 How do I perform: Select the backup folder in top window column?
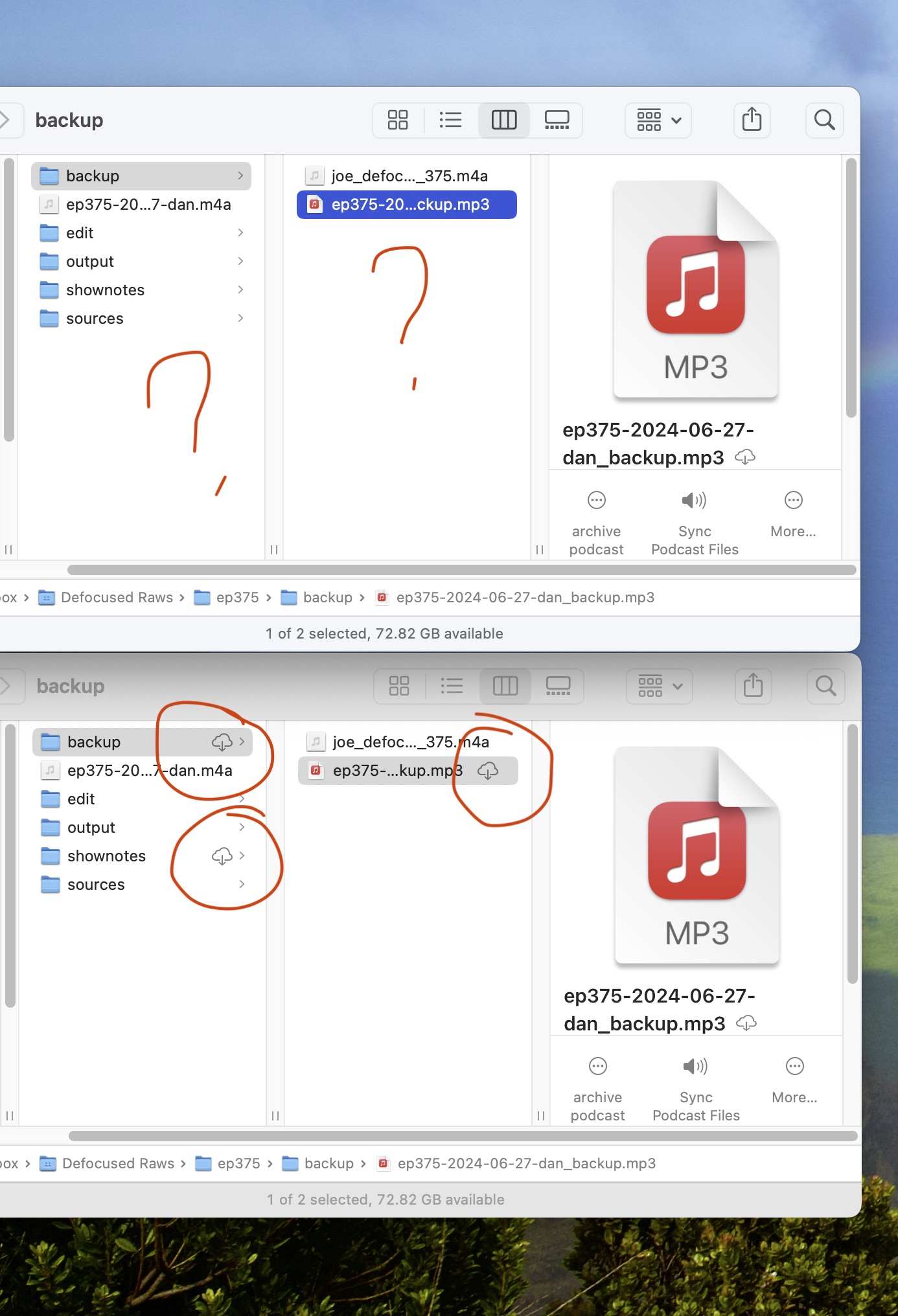click(141, 176)
